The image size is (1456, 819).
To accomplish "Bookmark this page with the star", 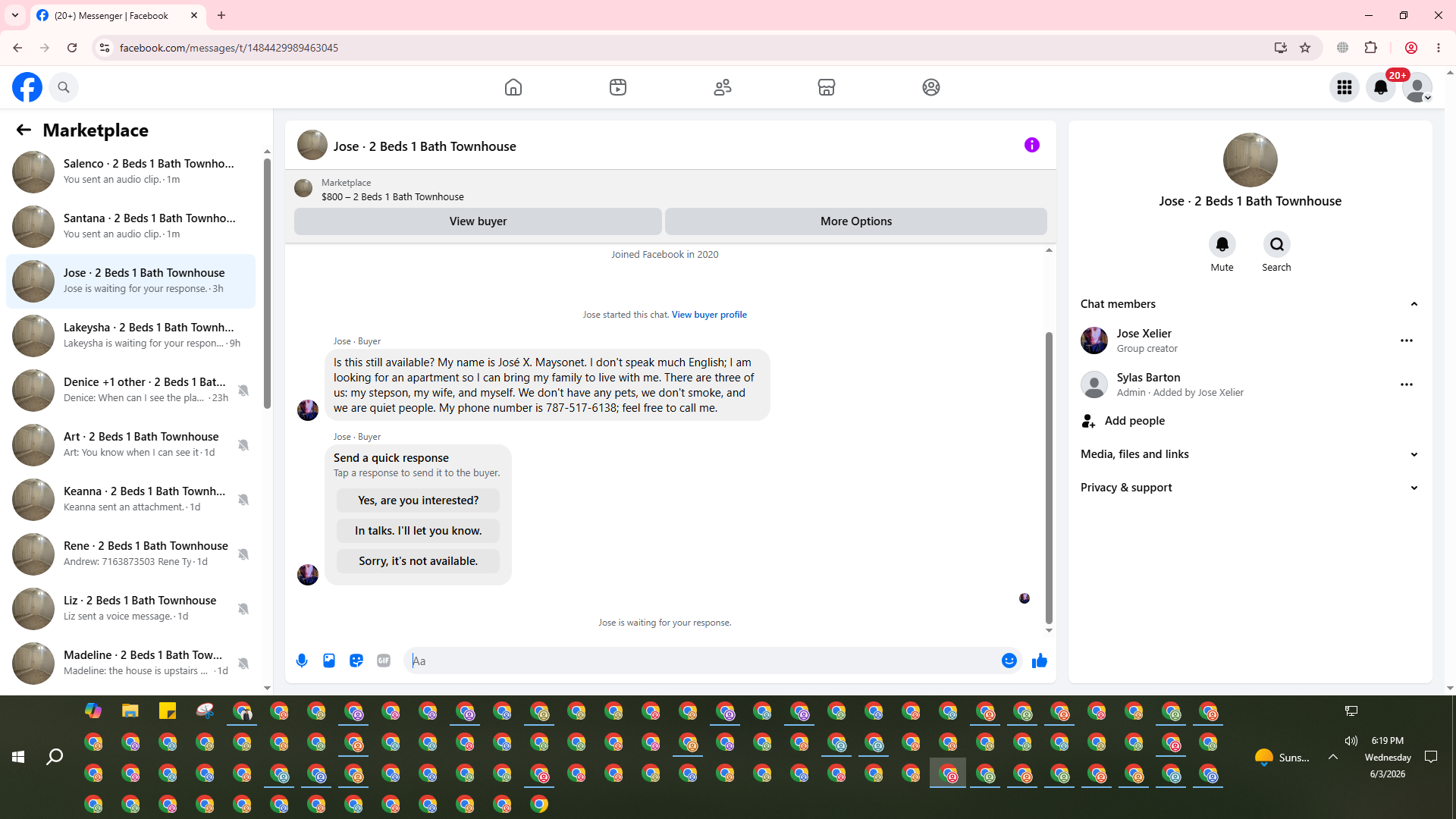I will pos(1305,48).
